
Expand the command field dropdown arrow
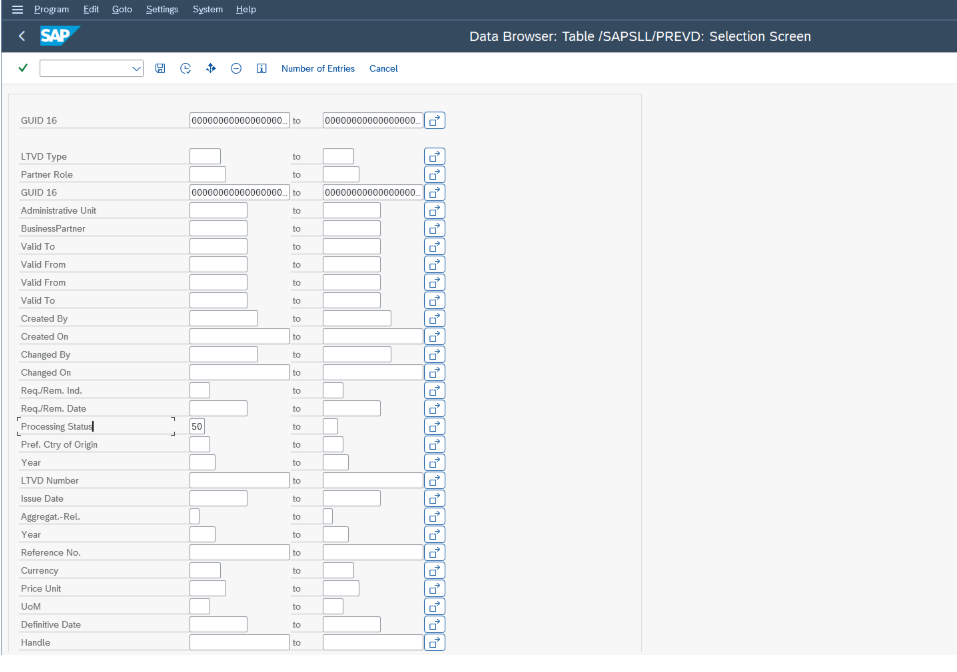(137, 68)
